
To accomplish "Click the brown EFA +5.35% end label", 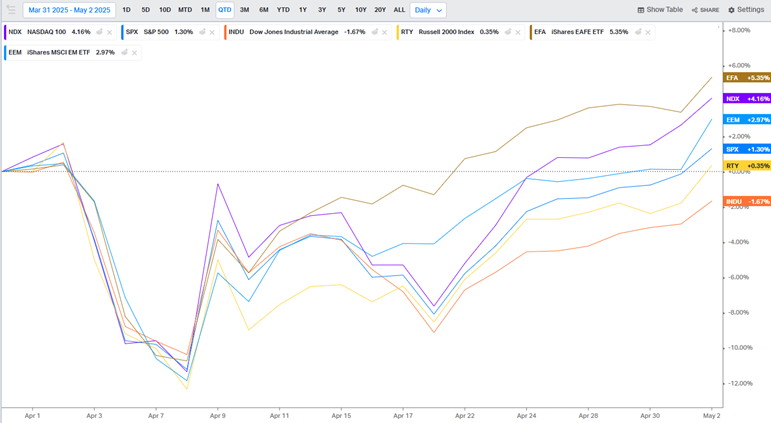I will click(747, 78).
